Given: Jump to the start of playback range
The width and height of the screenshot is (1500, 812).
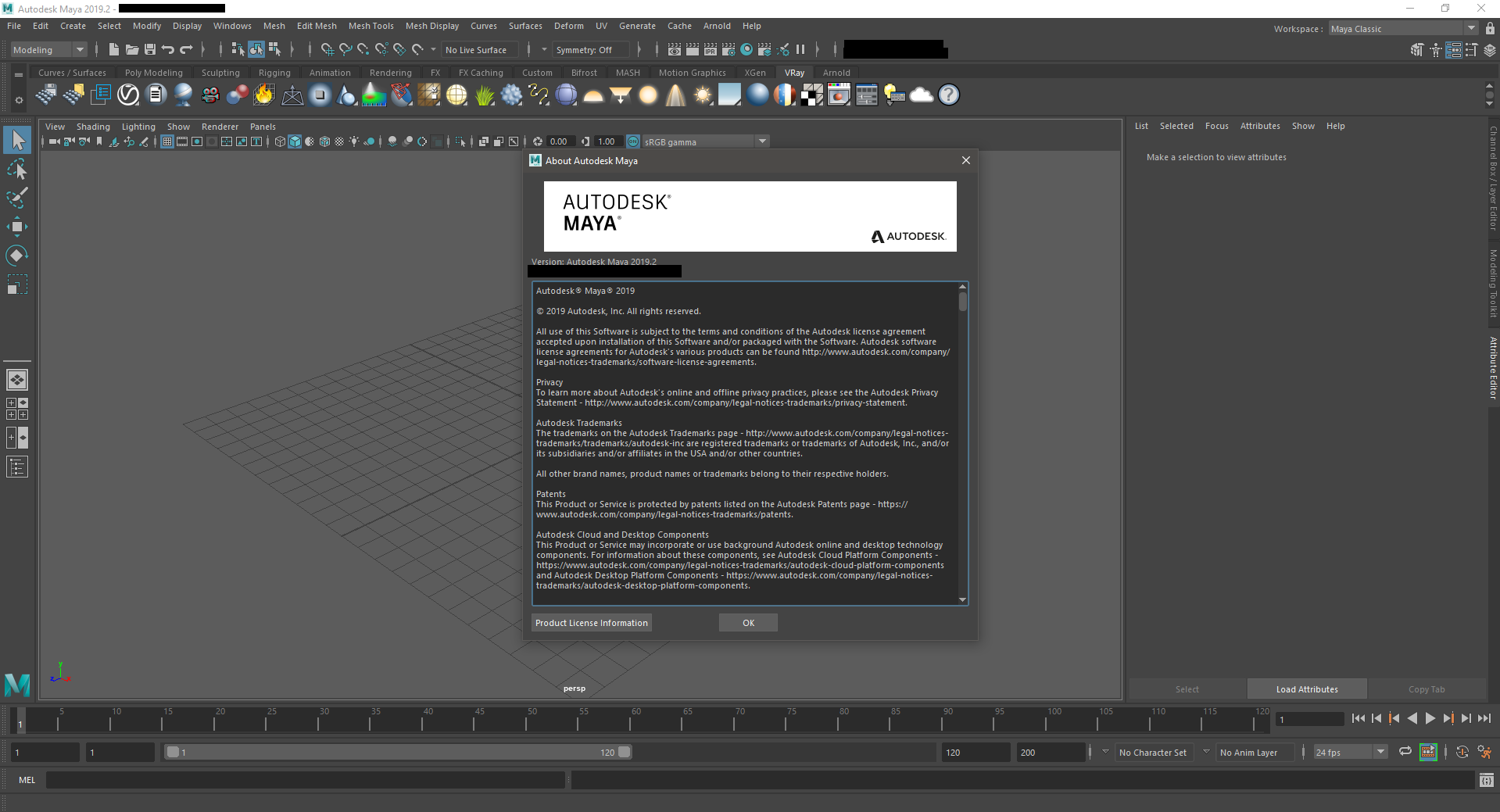Looking at the screenshot, I should coord(1359,718).
